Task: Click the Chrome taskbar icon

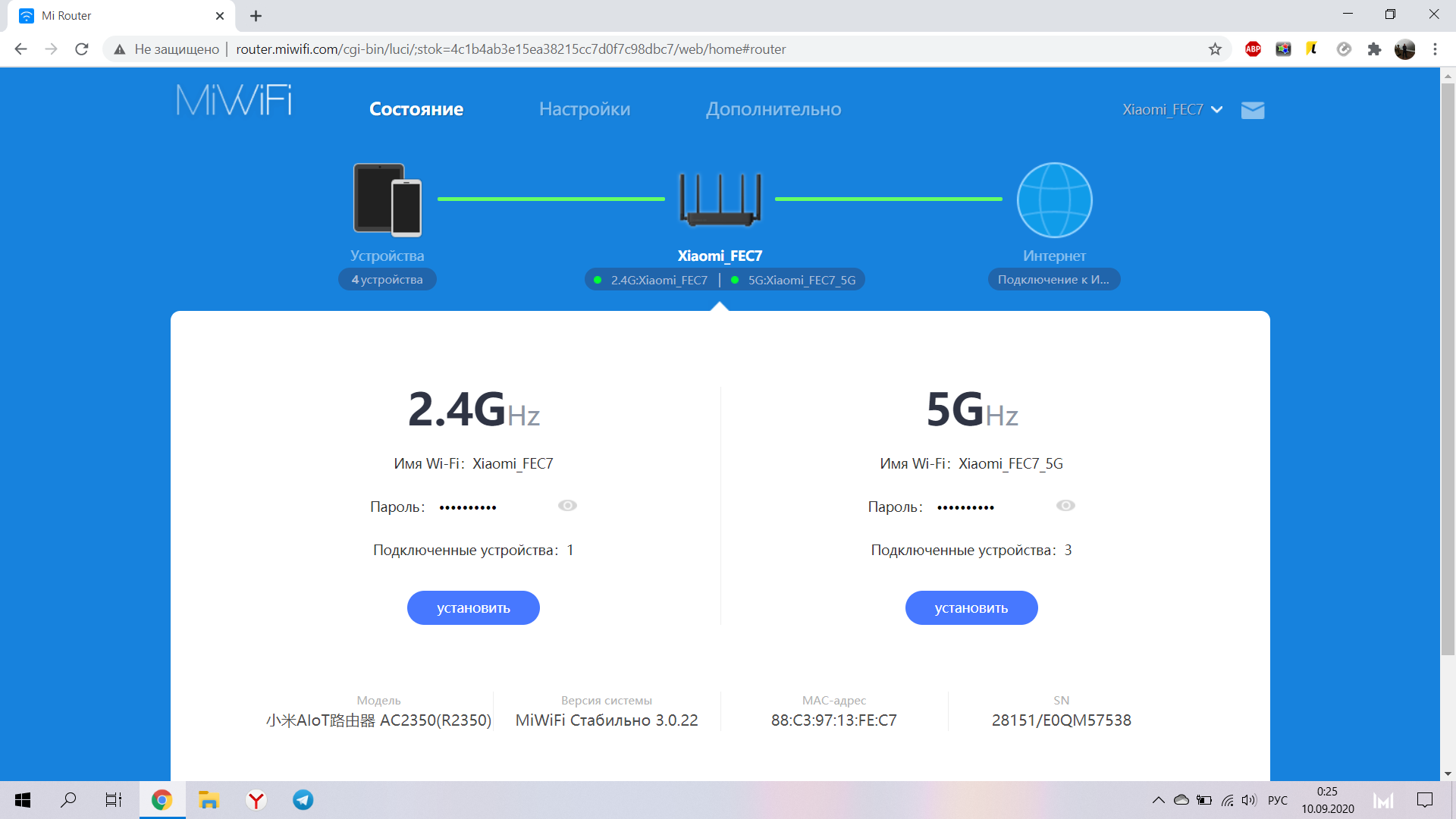Action: (162, 800)
